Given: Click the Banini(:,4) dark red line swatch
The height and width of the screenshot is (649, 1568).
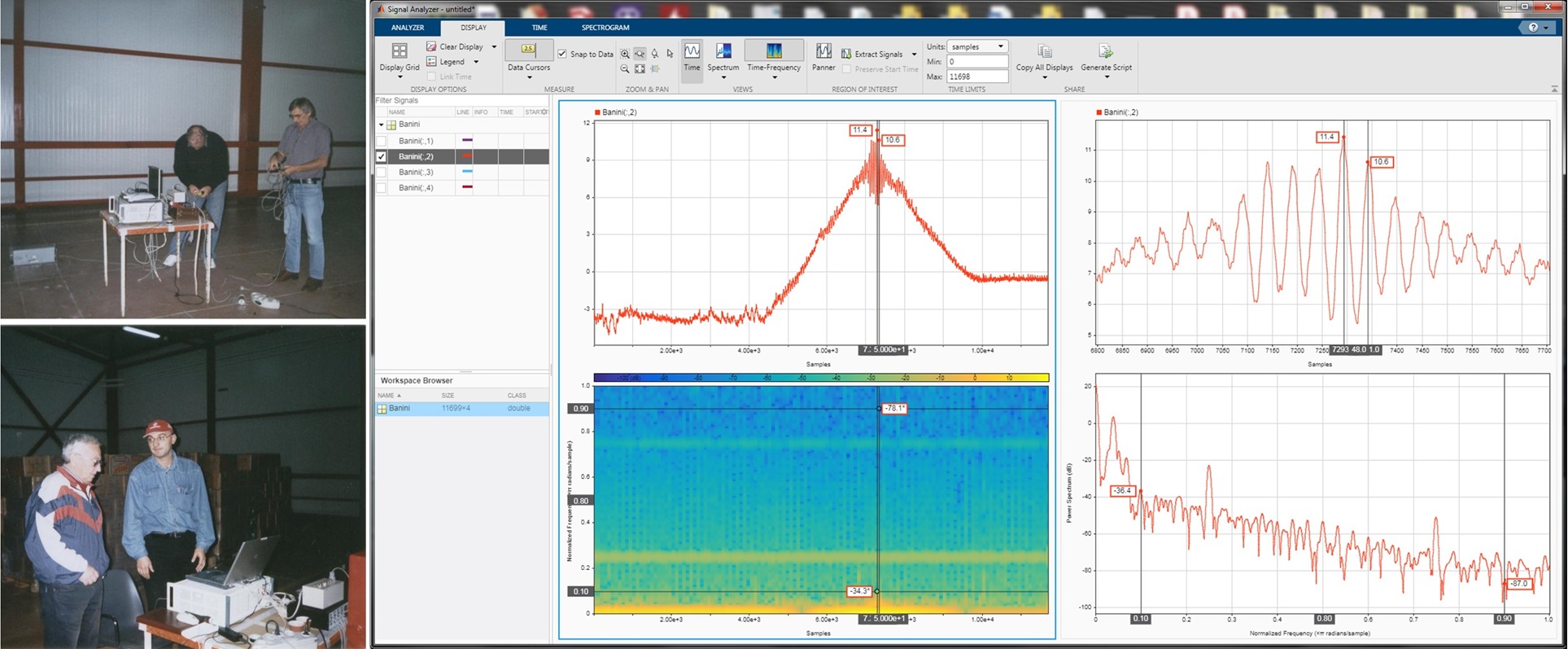Looking at the screenshot, I should 467,188.
